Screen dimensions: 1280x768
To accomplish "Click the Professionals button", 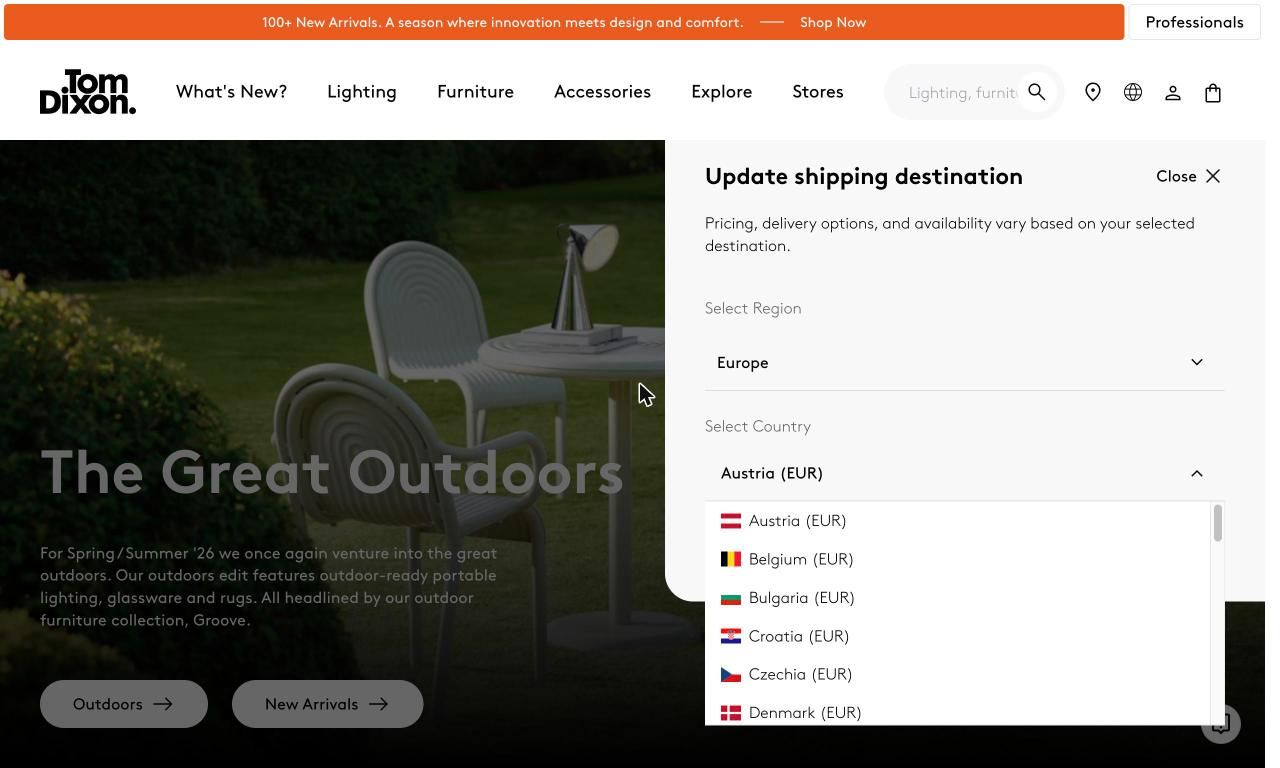I will [1194, 22].
